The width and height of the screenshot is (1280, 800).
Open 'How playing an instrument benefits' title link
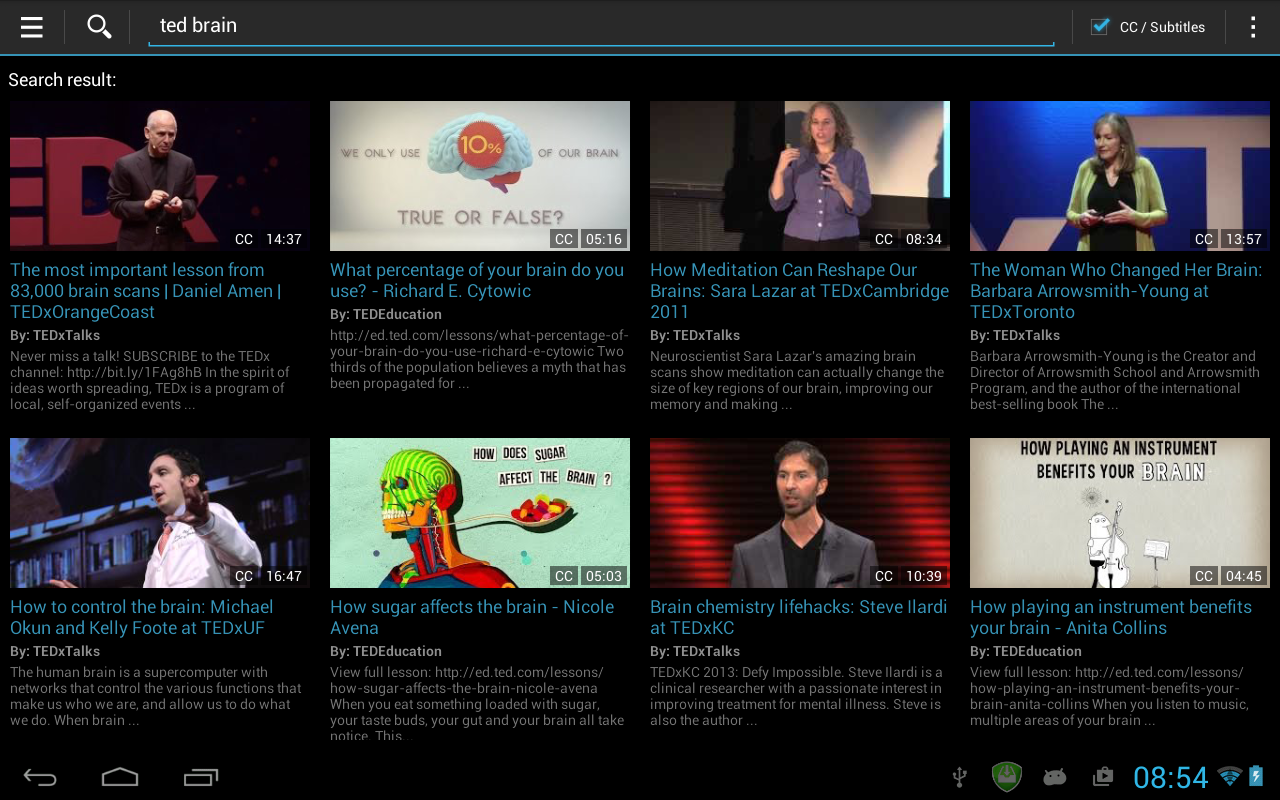click(x=1111, y=617)
